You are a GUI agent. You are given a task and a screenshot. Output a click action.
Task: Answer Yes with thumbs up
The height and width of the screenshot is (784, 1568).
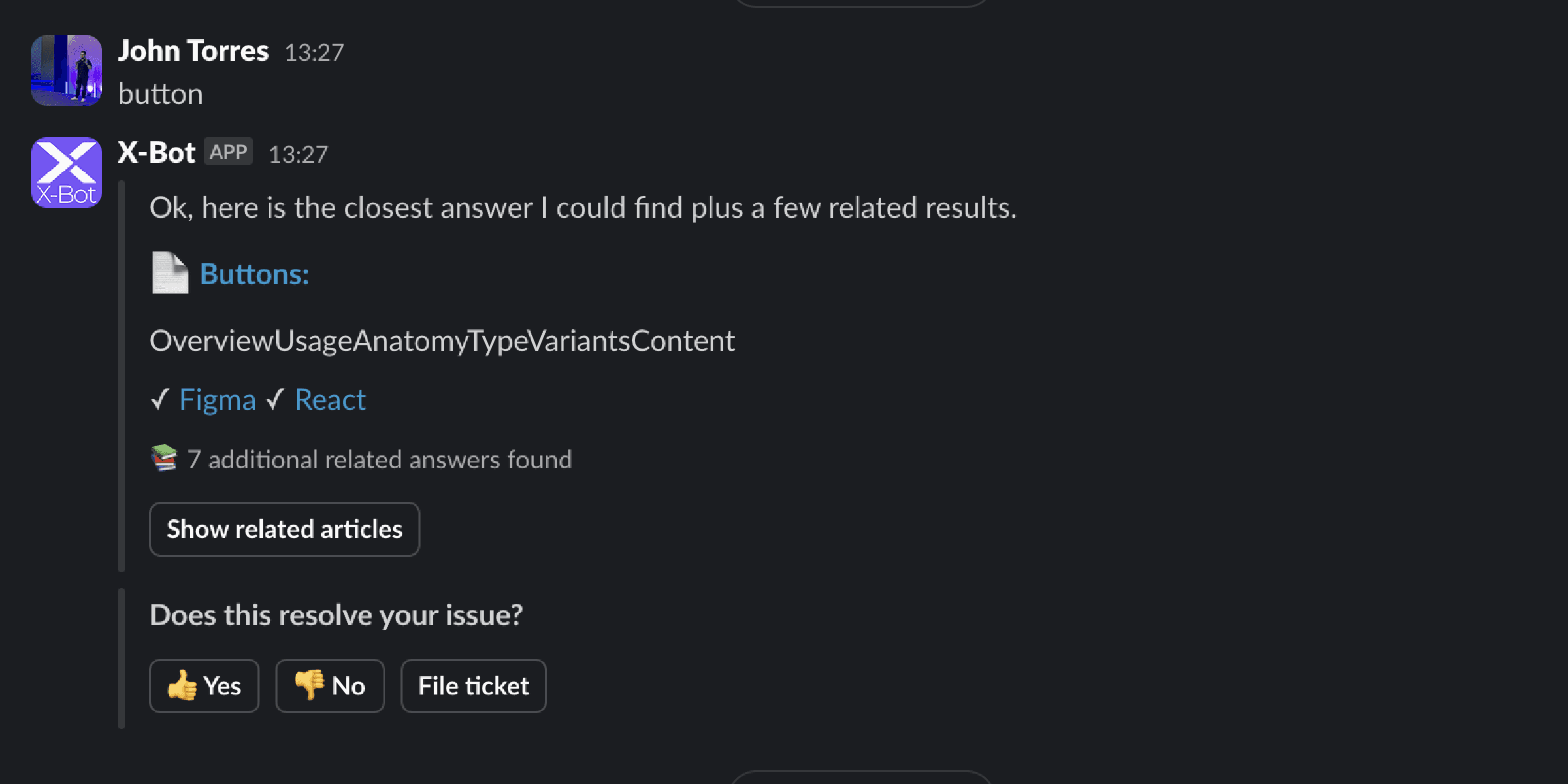[x=204, y=686]
